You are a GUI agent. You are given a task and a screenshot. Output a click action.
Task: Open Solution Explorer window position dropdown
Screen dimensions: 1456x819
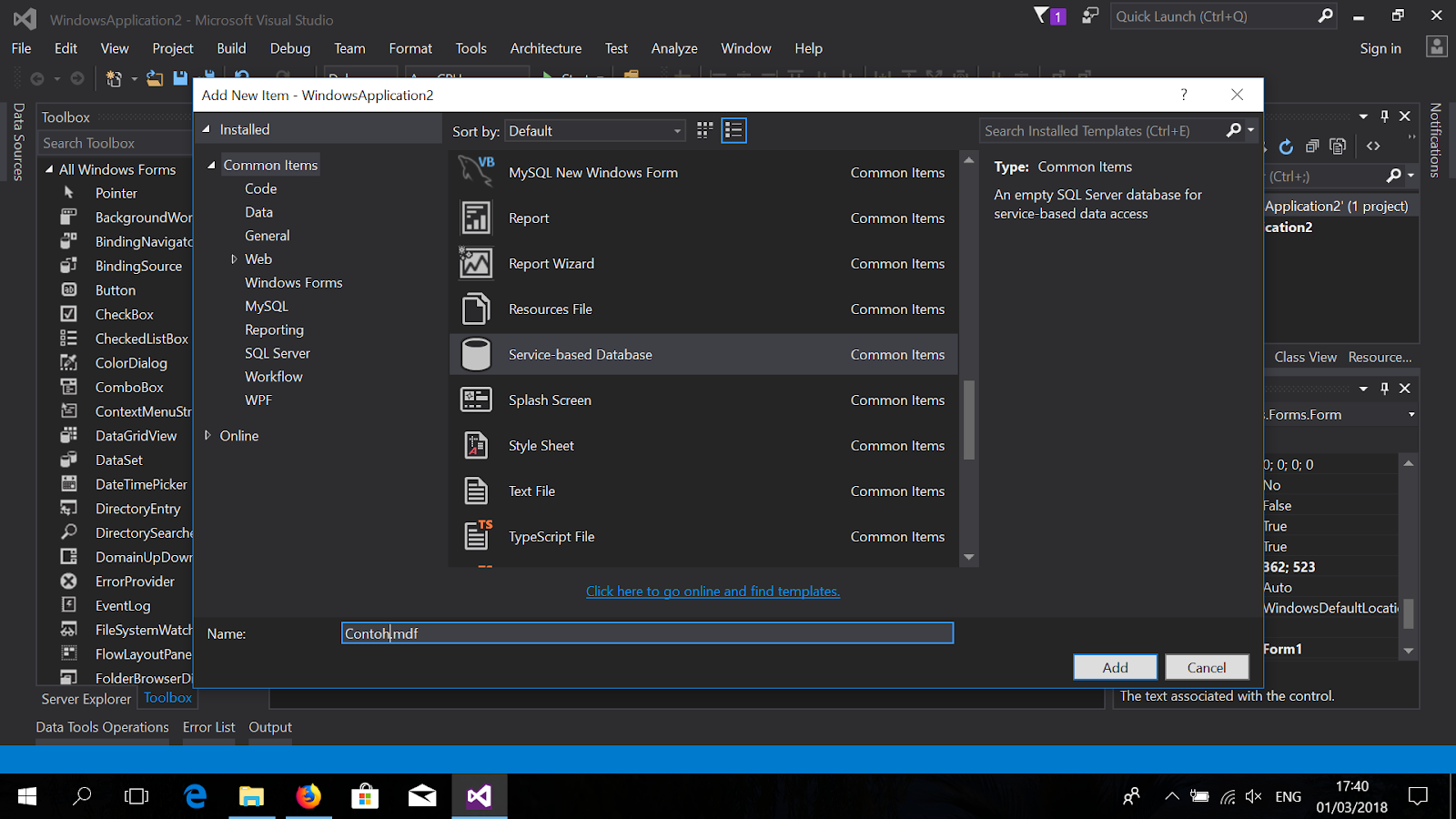[x=1363, y=116]
